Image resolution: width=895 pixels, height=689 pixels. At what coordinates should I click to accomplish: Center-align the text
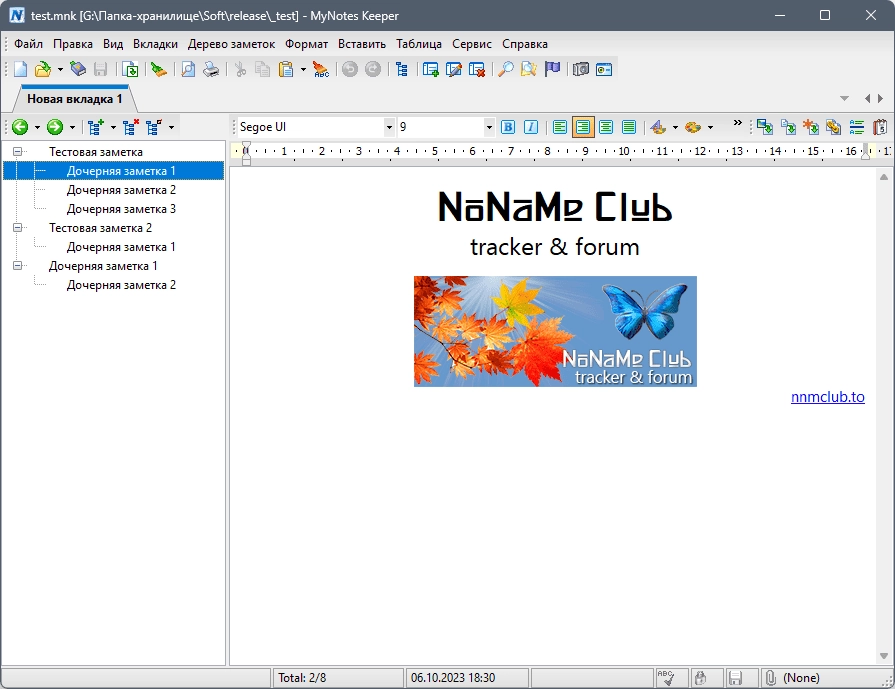[606, 127]
